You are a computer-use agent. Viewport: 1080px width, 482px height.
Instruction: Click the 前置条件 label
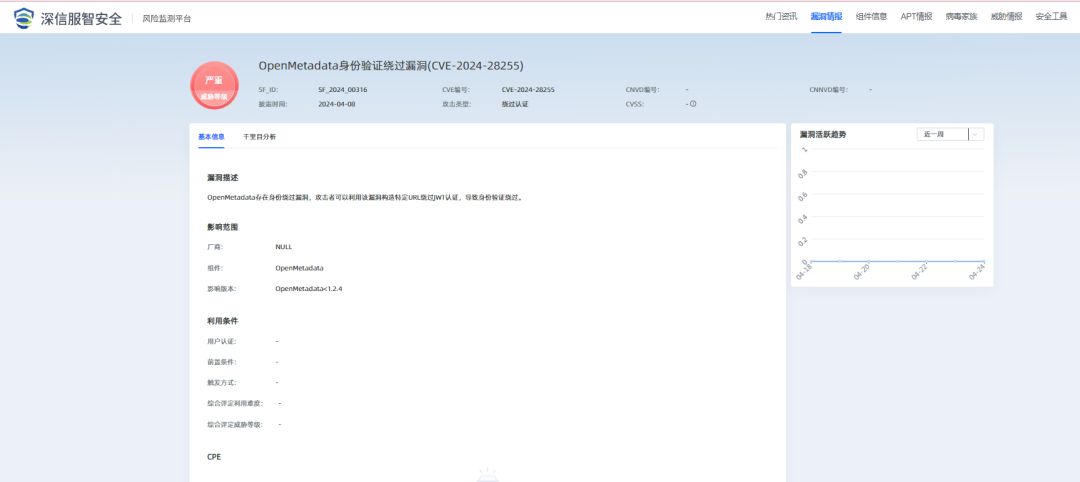[x=222, y=362]
